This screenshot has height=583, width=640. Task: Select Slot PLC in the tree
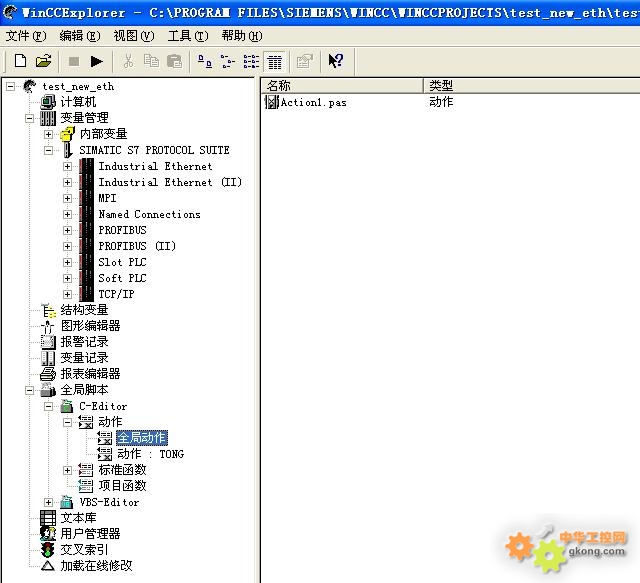point(122,262)
